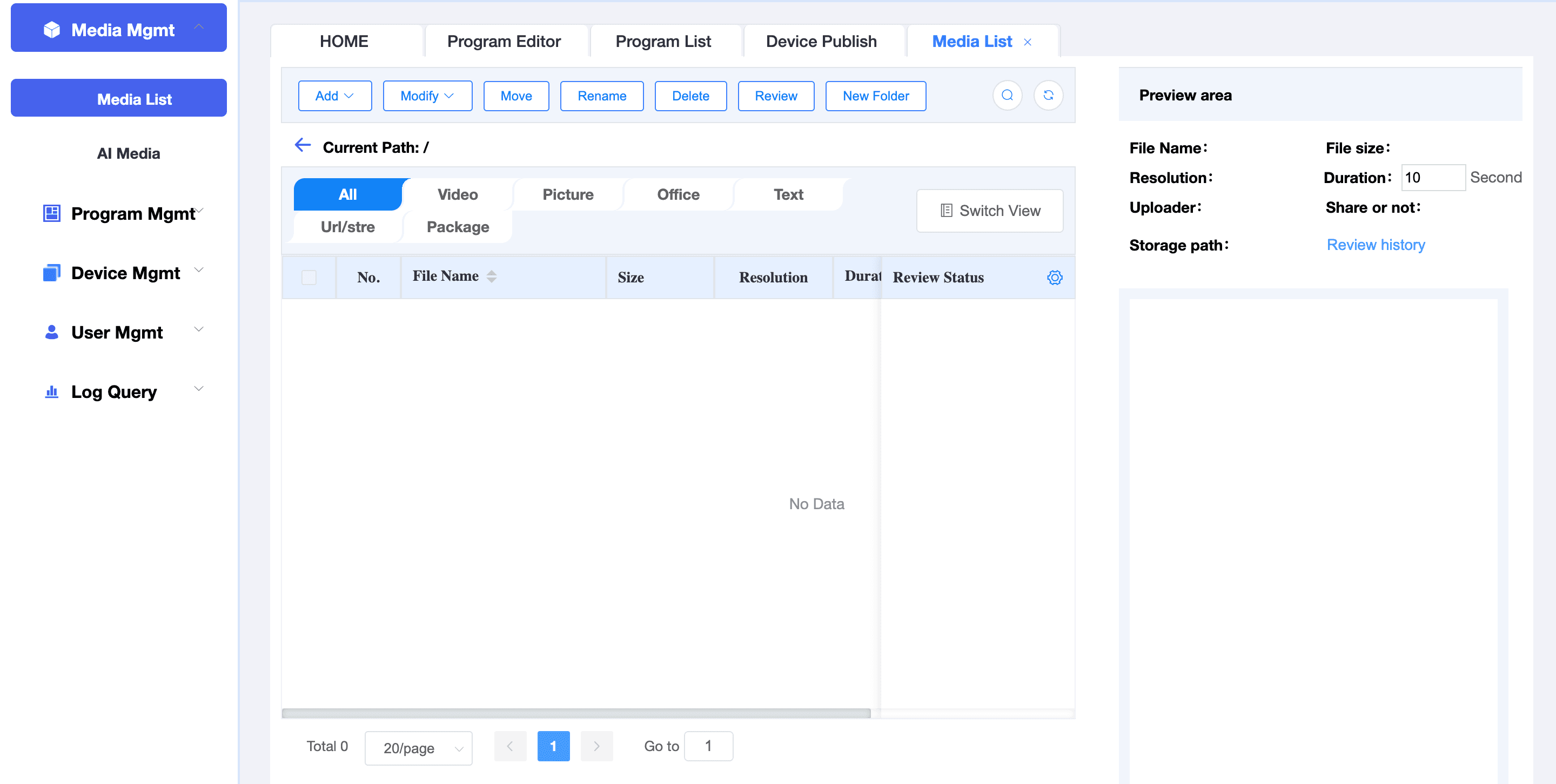Filter by Text media

click(x=788, y=194)
